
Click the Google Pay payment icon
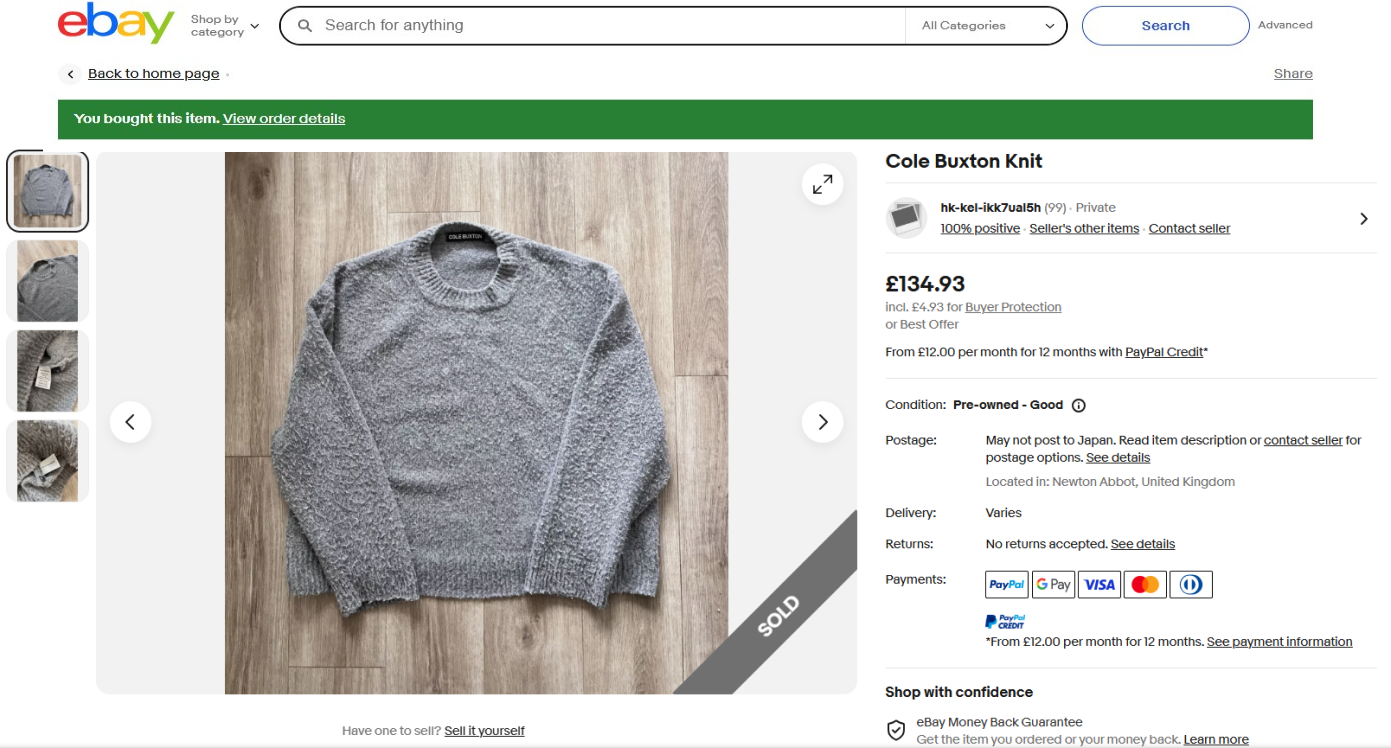(x=1053, y=584)
